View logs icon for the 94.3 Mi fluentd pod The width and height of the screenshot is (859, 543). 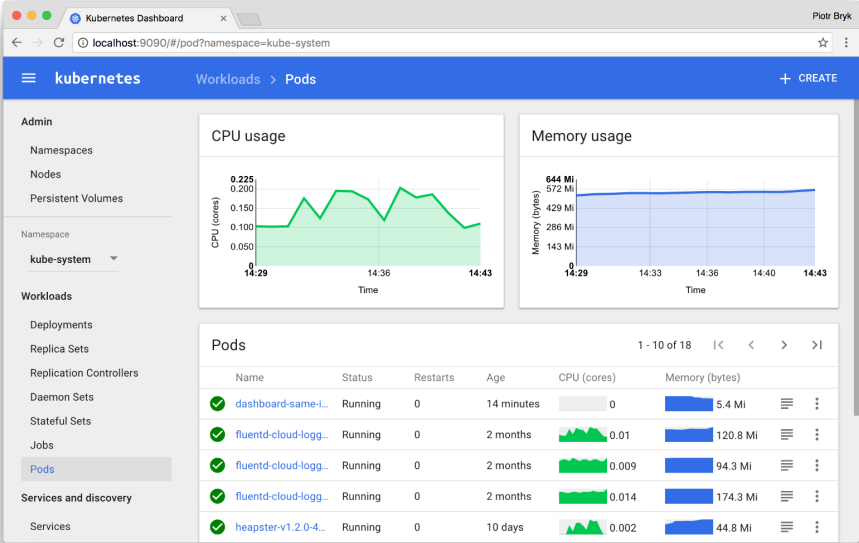click(787, 465)
